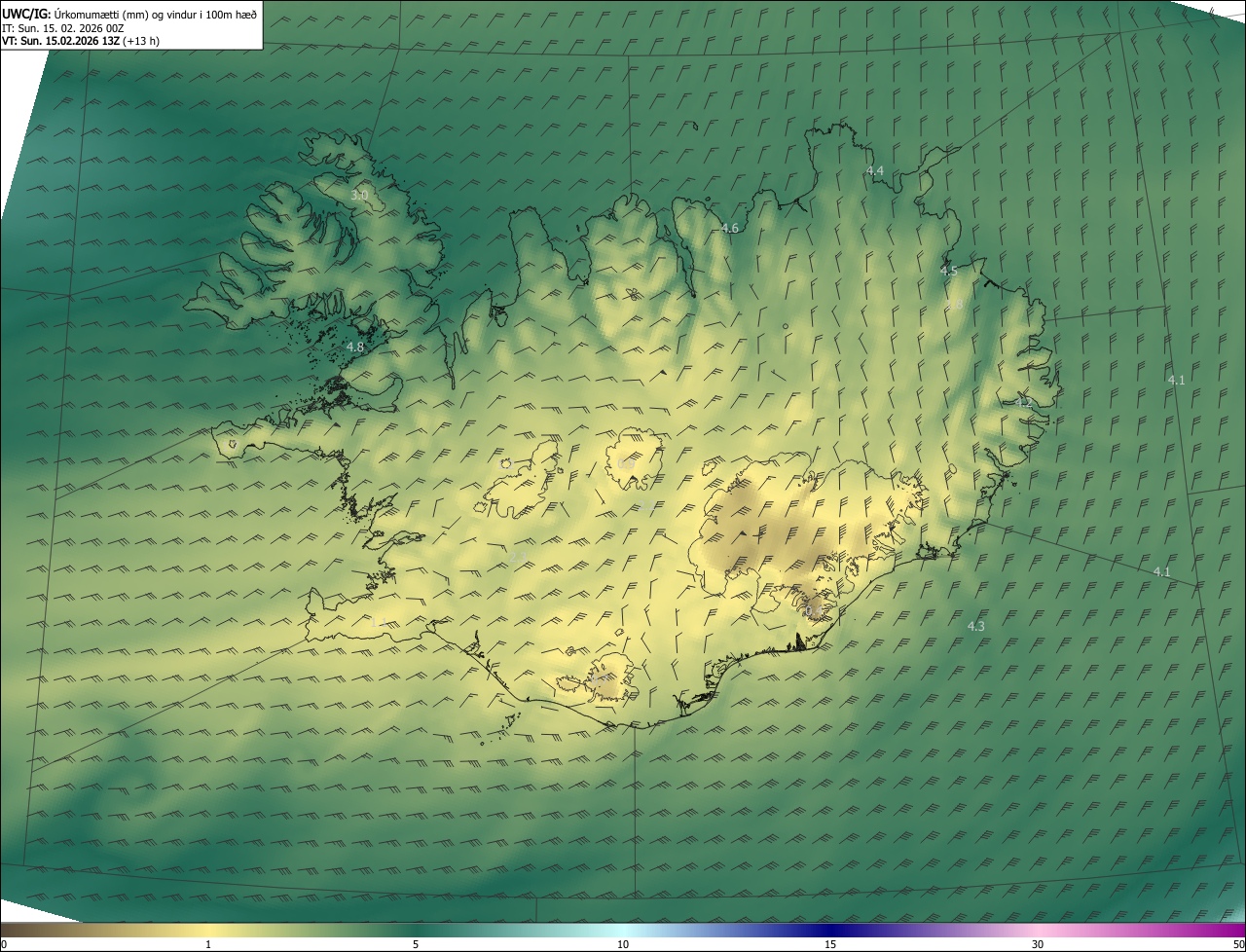This screenshot has height=952, width=1246.
Task: Click the "0.4" value label on the map
Action: (813, 611)
